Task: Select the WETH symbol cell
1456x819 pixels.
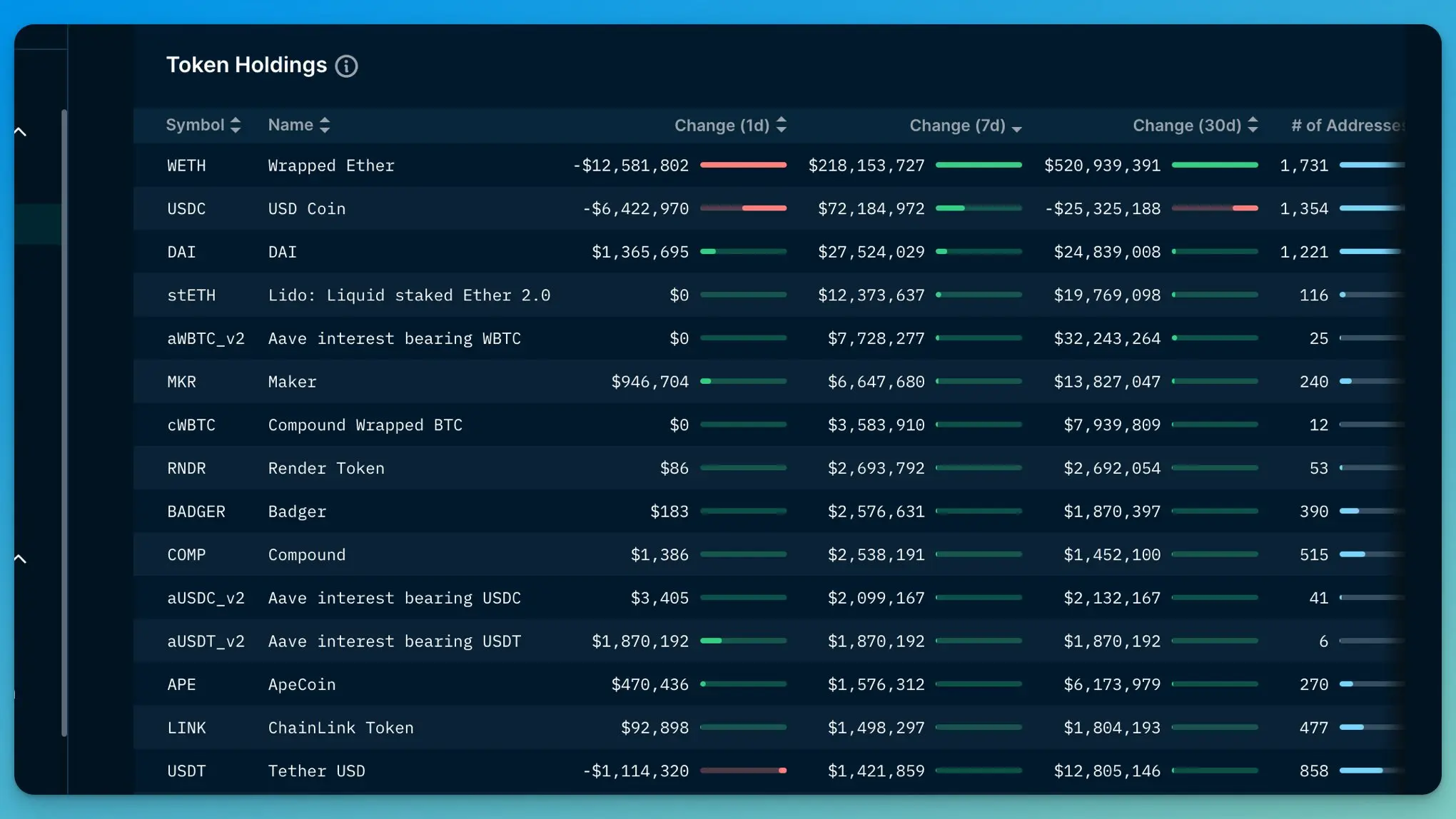Action: (186, 166)
